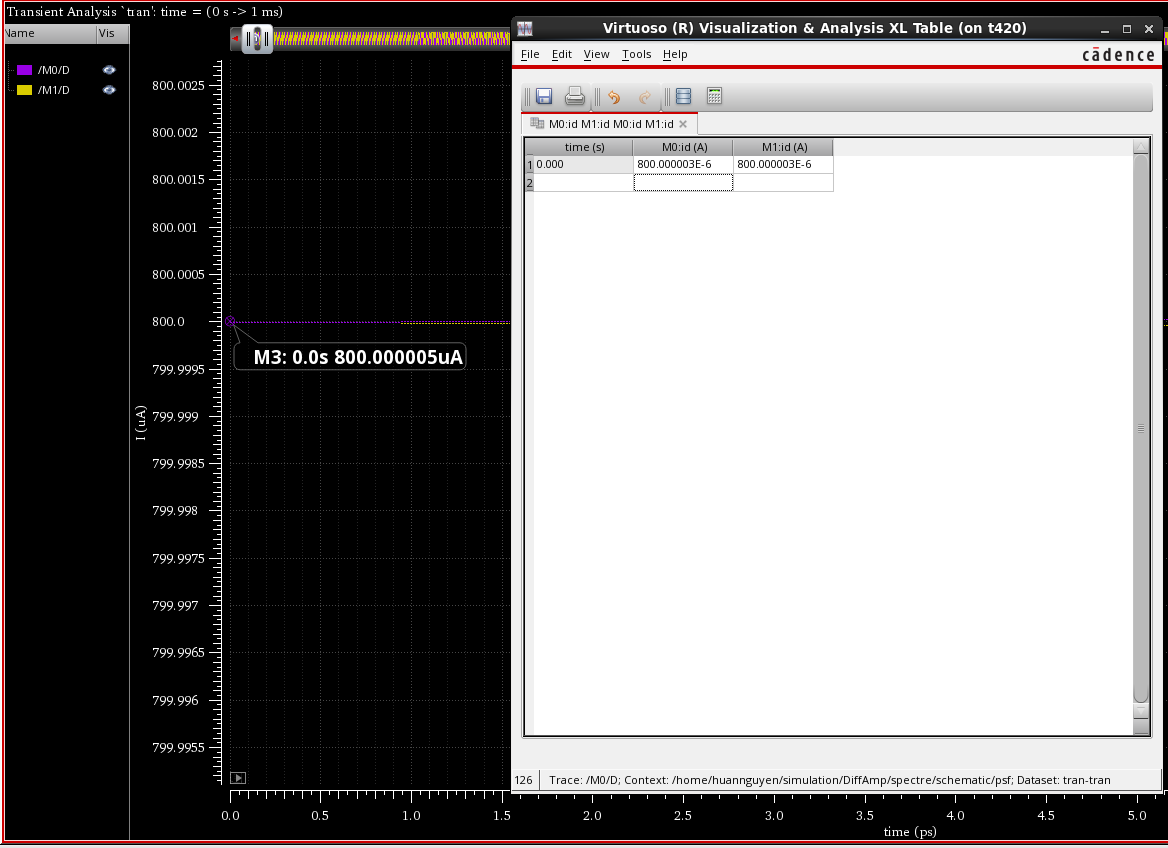The height and width of the screenshot is (848, 1168).
Task: Open the Calculator icon in toolbar
Action: [714, 96]
